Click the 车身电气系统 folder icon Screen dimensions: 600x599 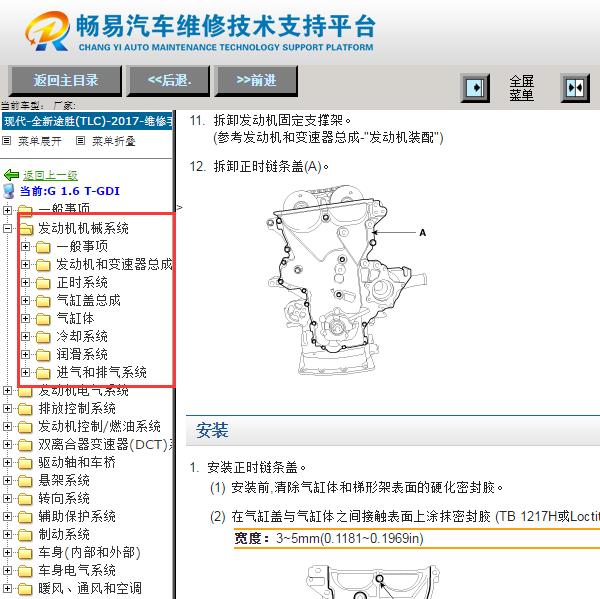(26, 571)
